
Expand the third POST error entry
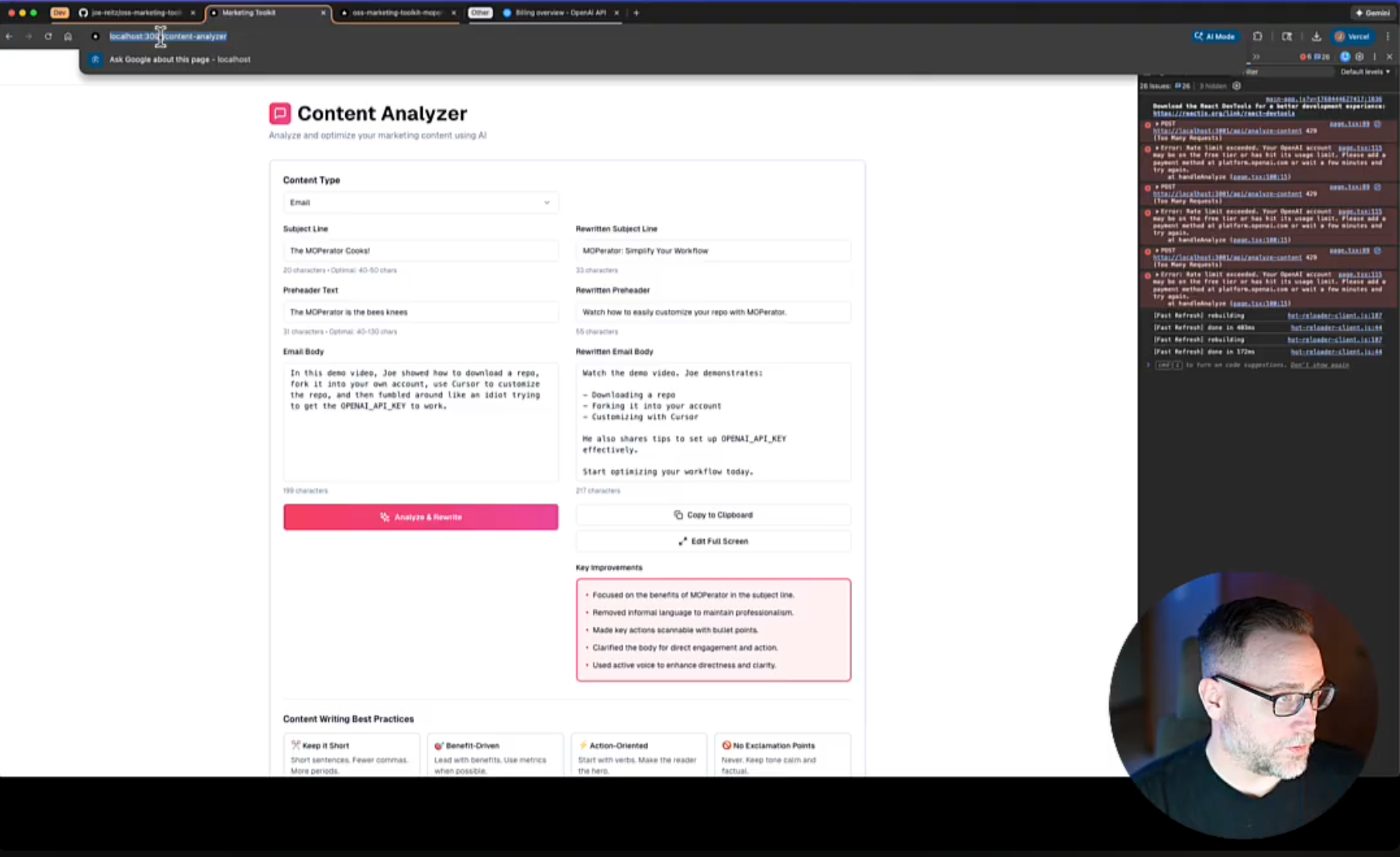pos(1157,251)
